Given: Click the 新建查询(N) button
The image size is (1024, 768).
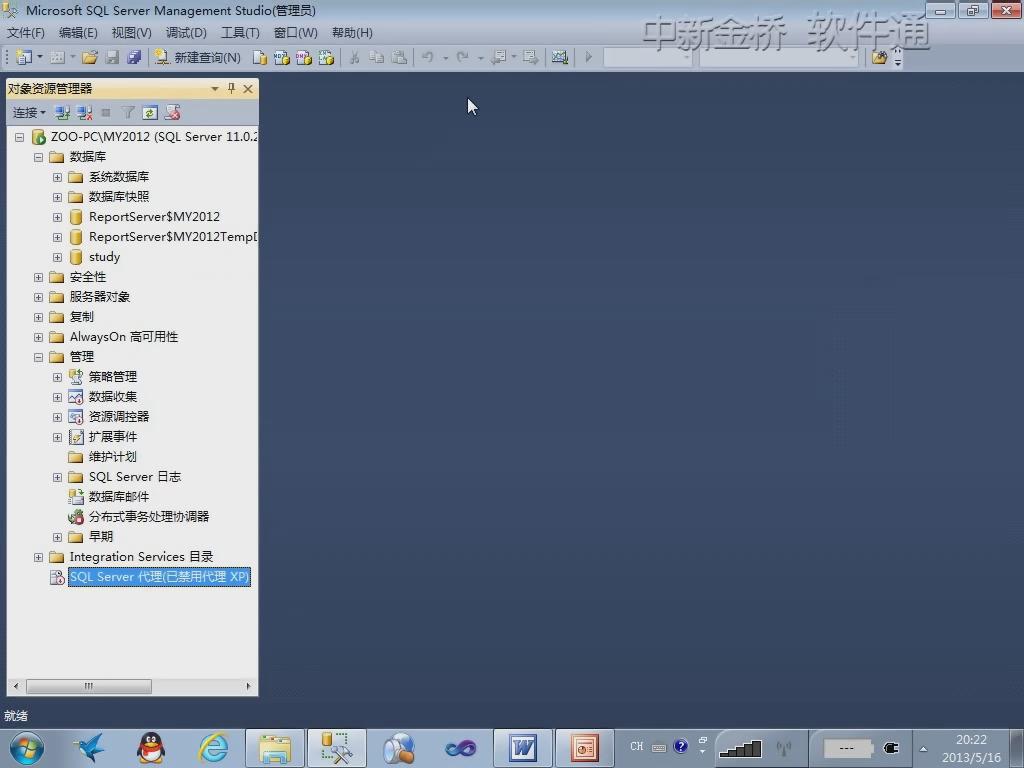Looking at the screenshot, I should 198,57.
